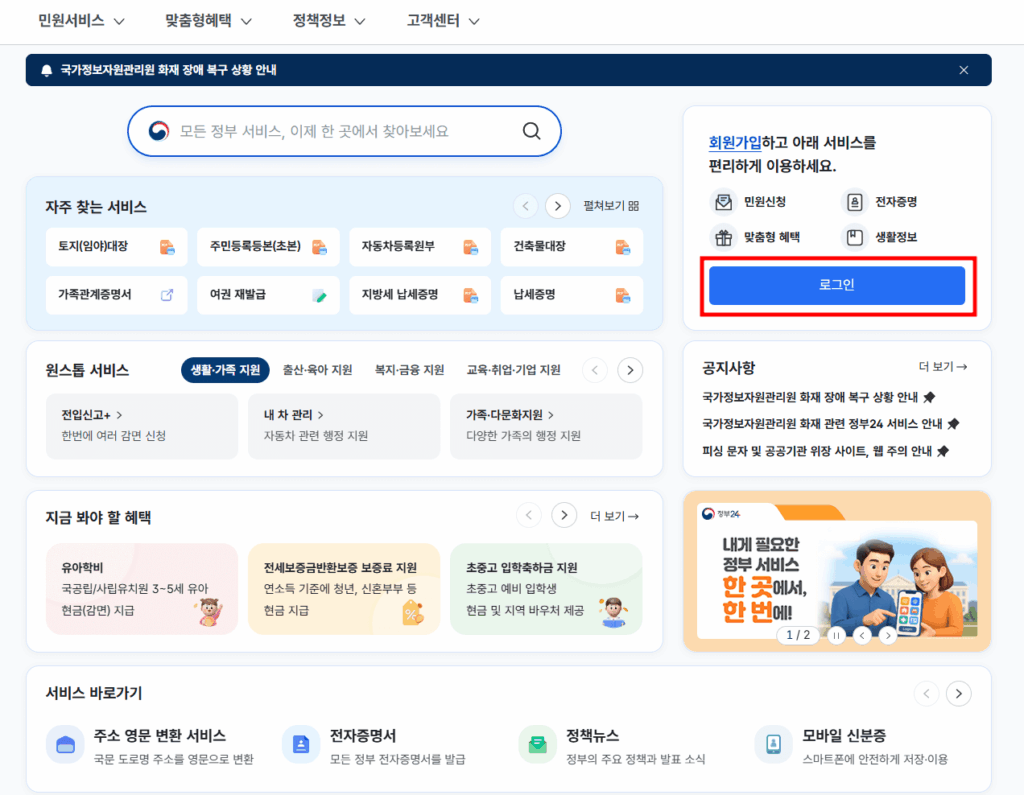The width and height of the screenshot is (1024, 795).
Task: Open 내 차 관리 one-stop service
Action: [x=344, y=426]
